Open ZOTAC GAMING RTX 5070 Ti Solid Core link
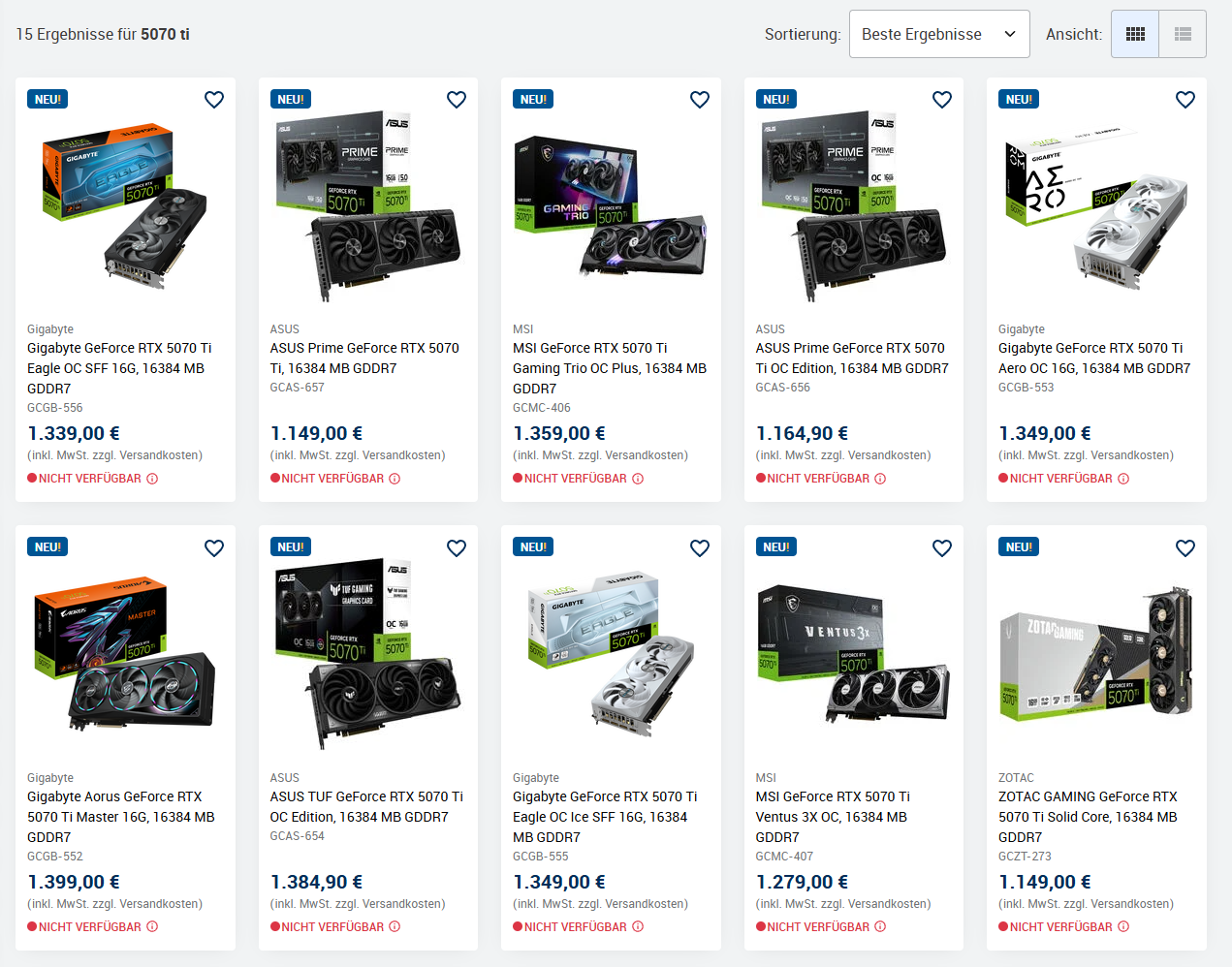Image resolution: width=1232 pixels, height=967 pixels. [1088, 817]
